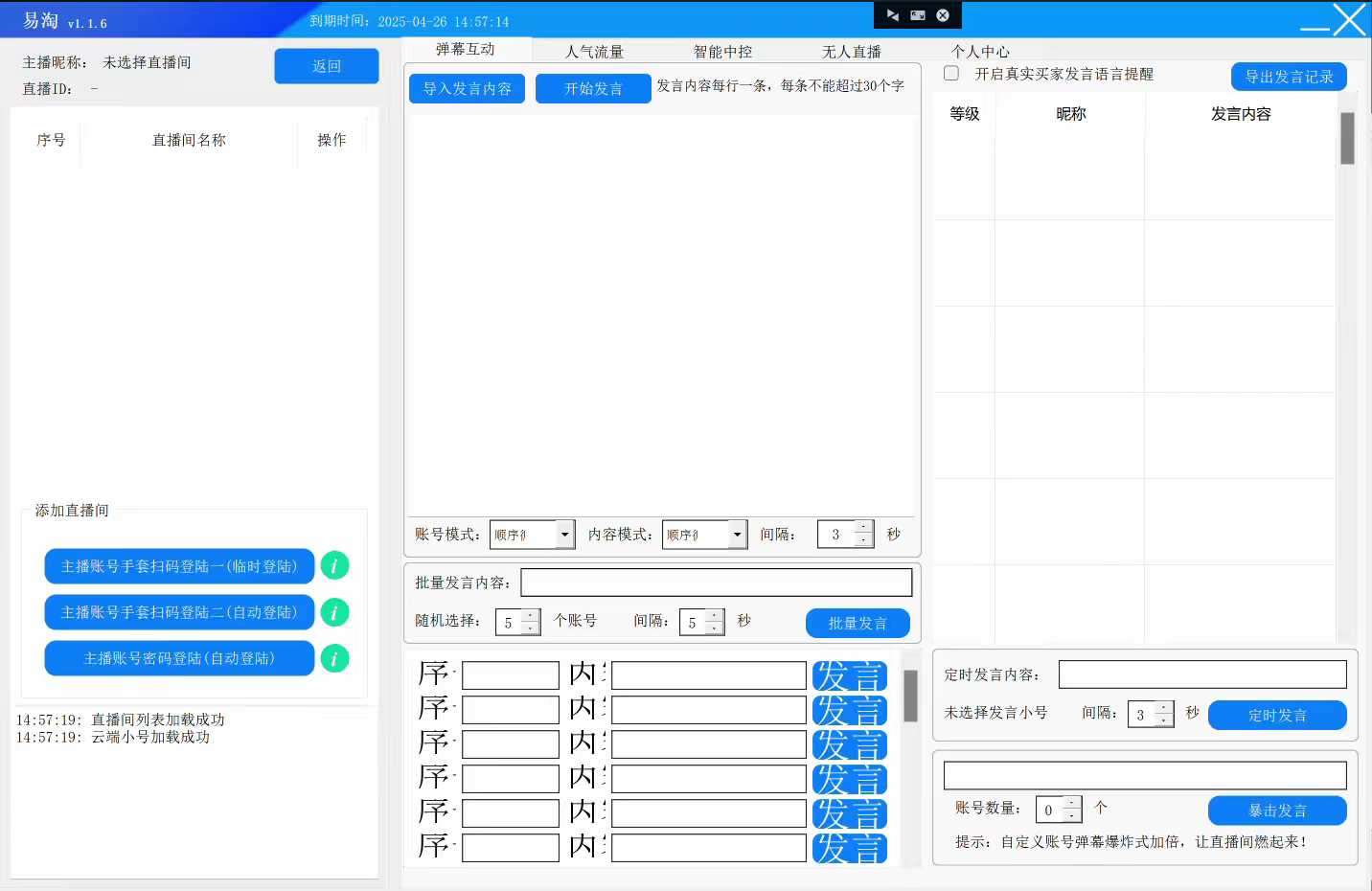The width and height of the screenshot is (1372, 891).
Task: Click the 暴击发言 button
Action: 1276,811
